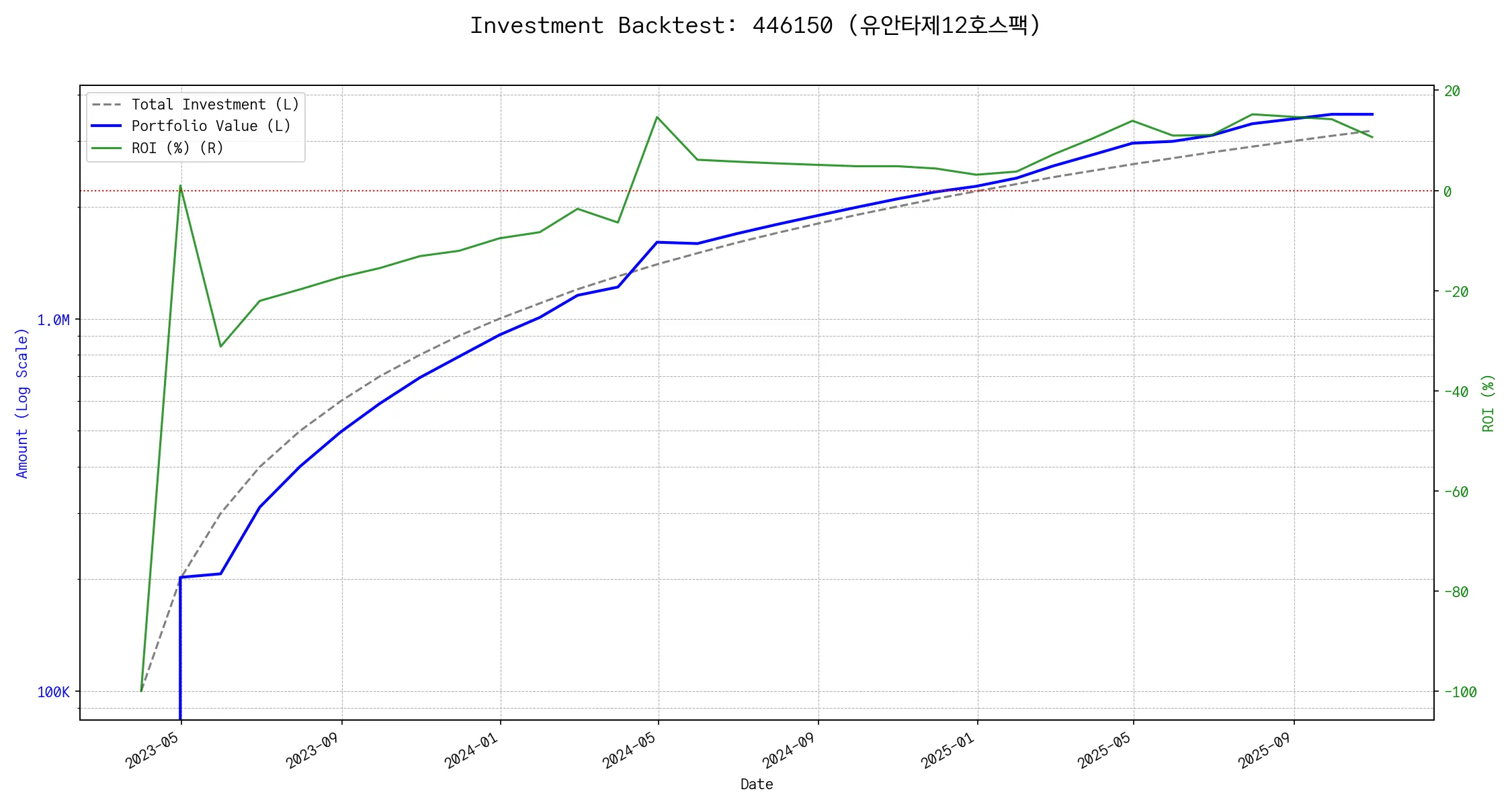Click the Portfolio Value legend entry
1512x806 pixels.
coord(210,126)
